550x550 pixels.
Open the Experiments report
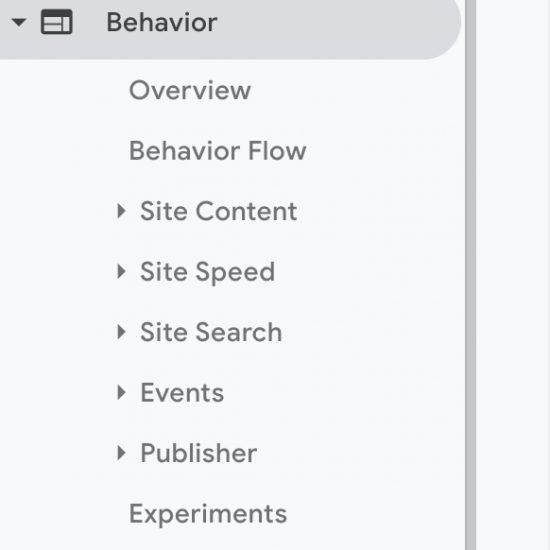click(208, 514)
